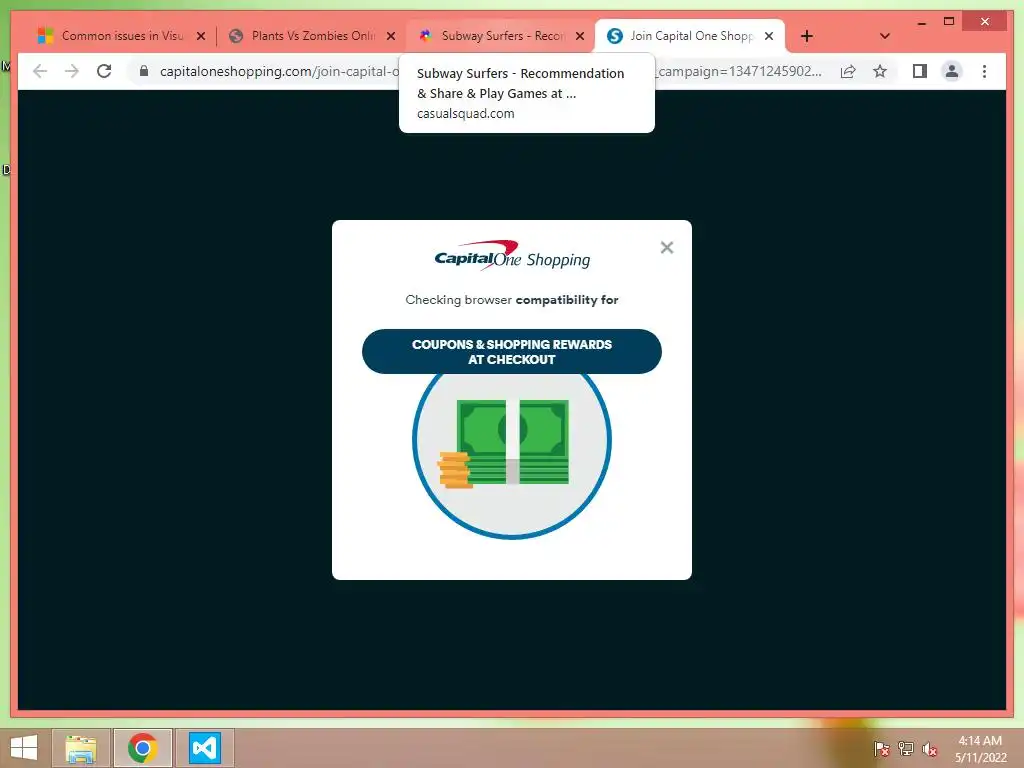This screenshot has width=1024, height=768.
Task: Go back to the previous page
Action: point(40,71)
